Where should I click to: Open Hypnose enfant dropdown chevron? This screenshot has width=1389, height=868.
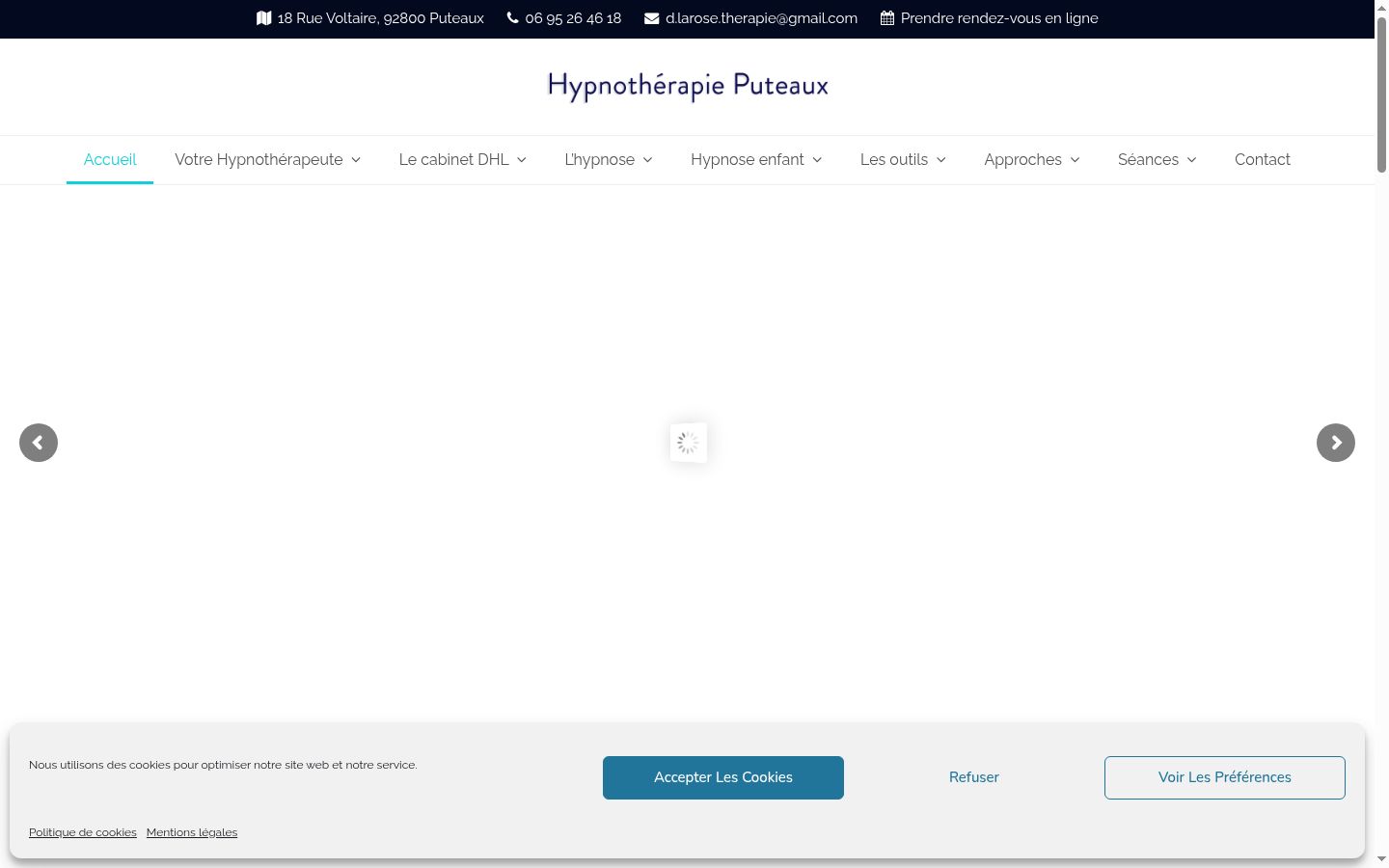click(817, 160)
